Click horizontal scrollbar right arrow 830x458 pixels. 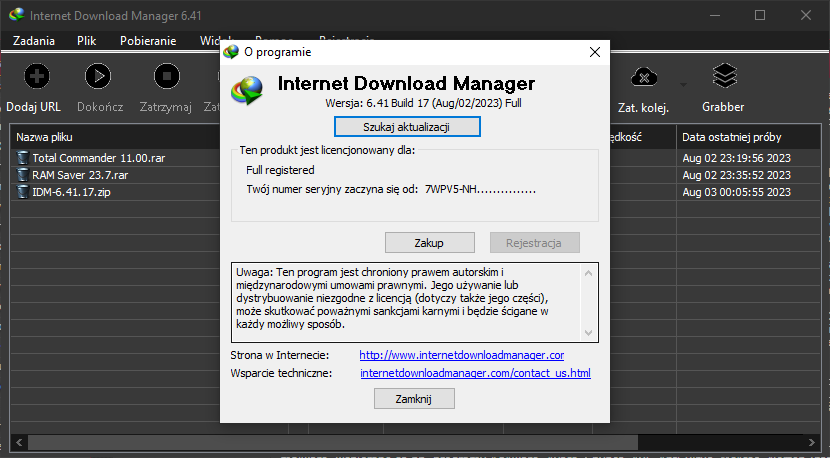click(813, 442)
